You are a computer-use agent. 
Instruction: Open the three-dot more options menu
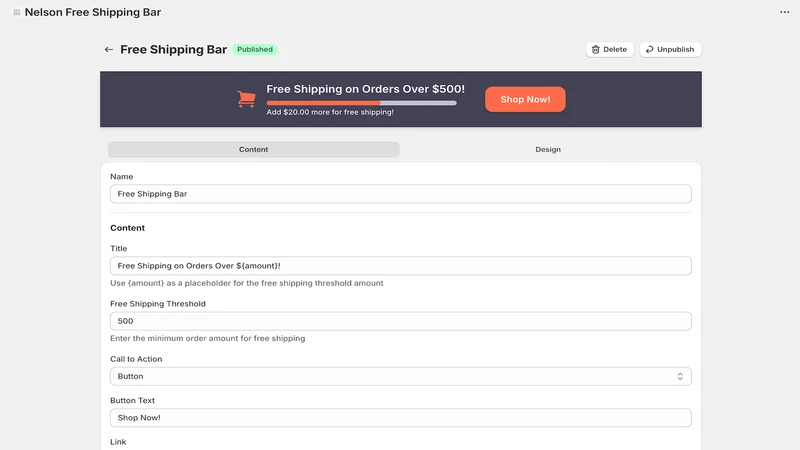pyautogui.click(x=784, y=12)
